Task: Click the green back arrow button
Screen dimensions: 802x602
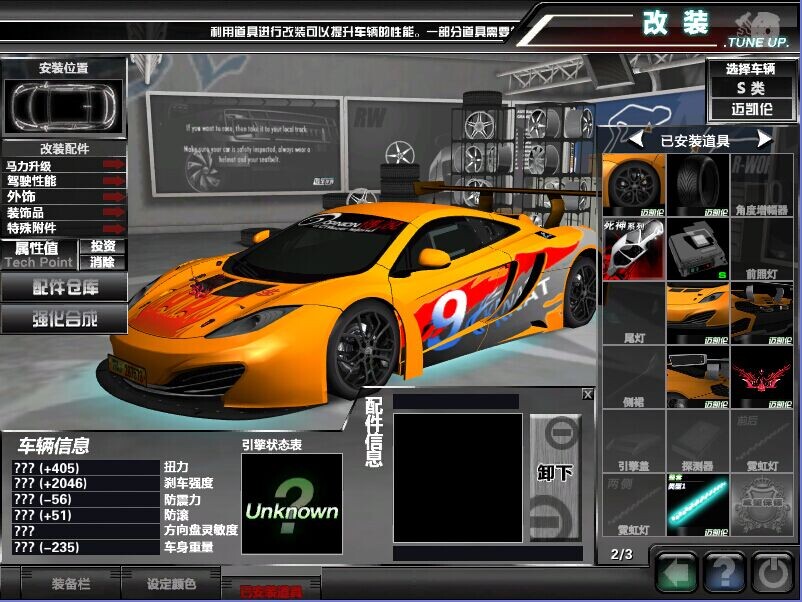Action: [x=676, y=573]
